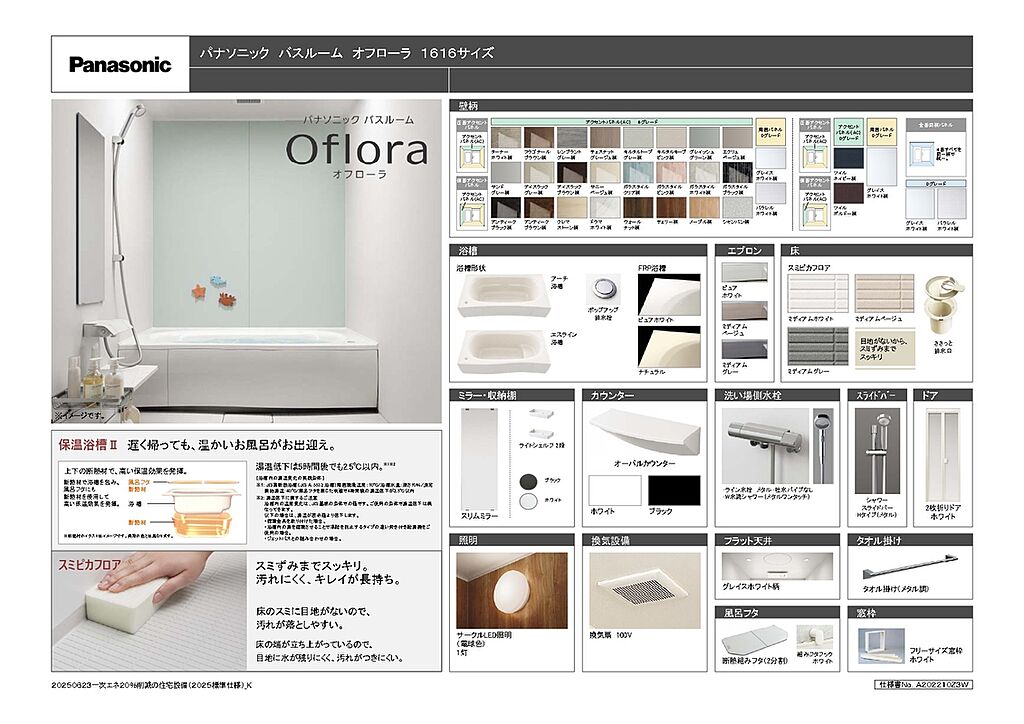Click the スミずみまでスッキリ。 headline
This screenshot has height=724, width=1024.
(x=312, y=566)
